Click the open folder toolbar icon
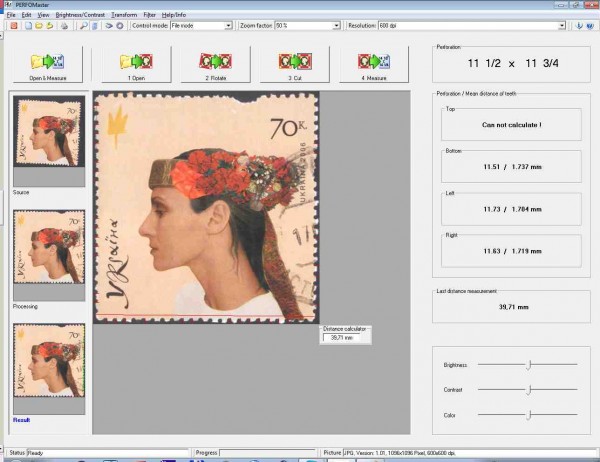This screenshot has height=462, width=600. pyautogui.click(x=39, y=26)
